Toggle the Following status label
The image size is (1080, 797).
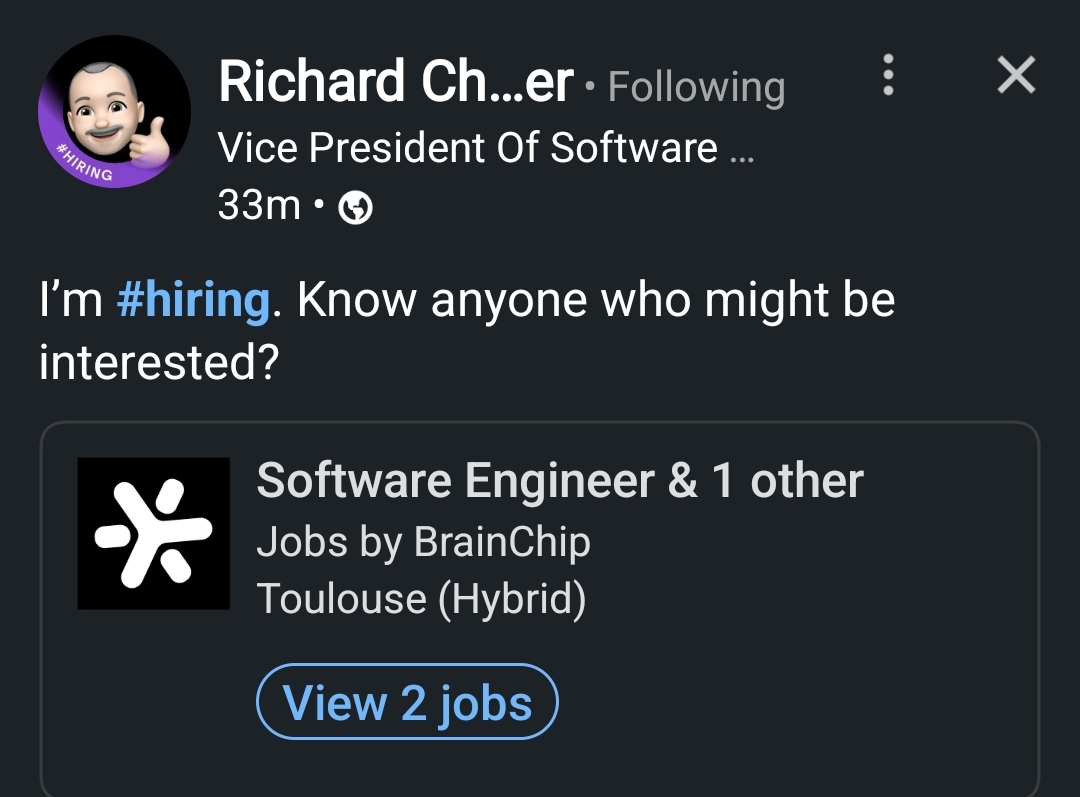click(x=696, y=86)
